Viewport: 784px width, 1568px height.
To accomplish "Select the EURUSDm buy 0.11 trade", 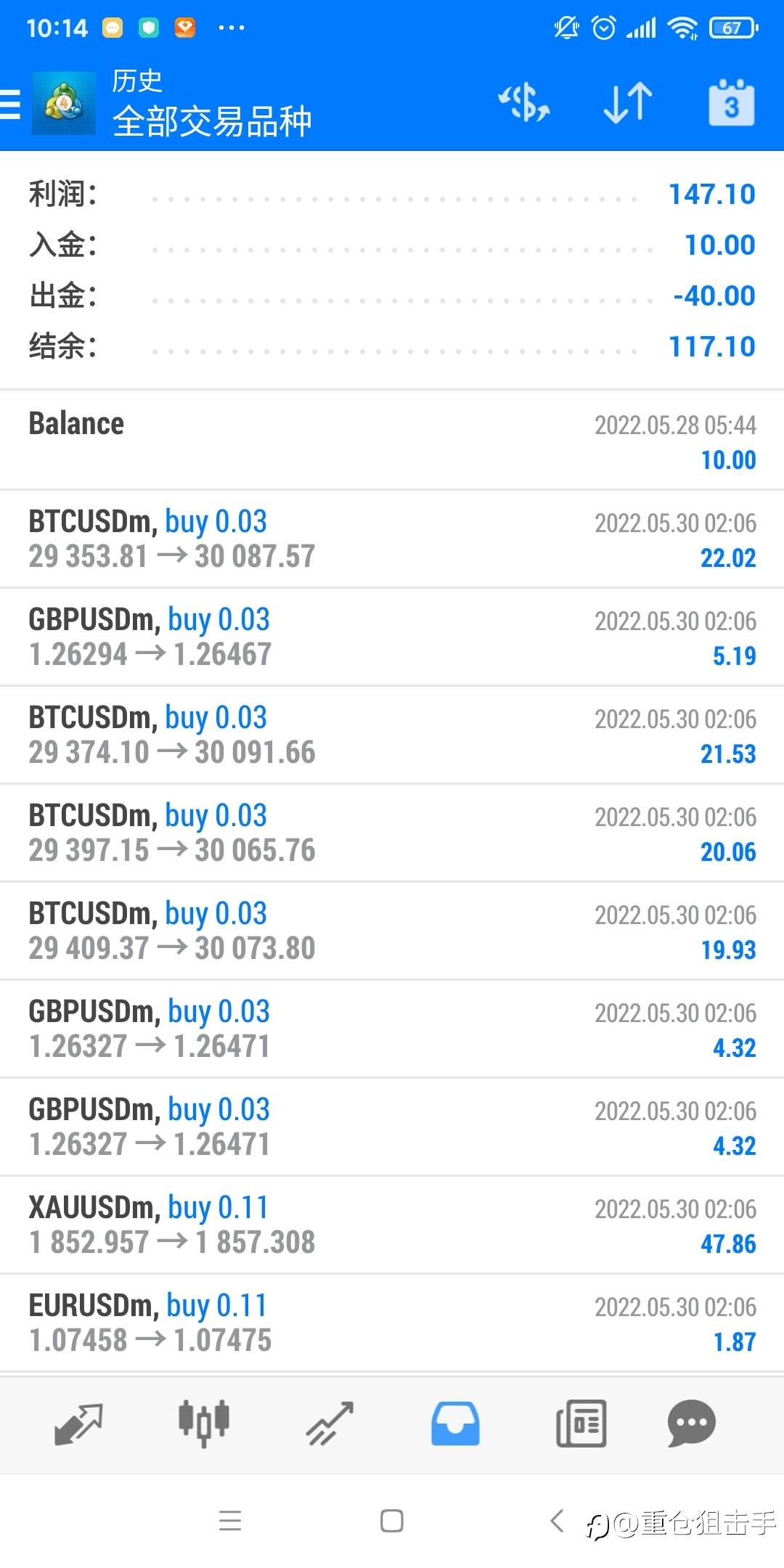I will (x=392, y=1323).
